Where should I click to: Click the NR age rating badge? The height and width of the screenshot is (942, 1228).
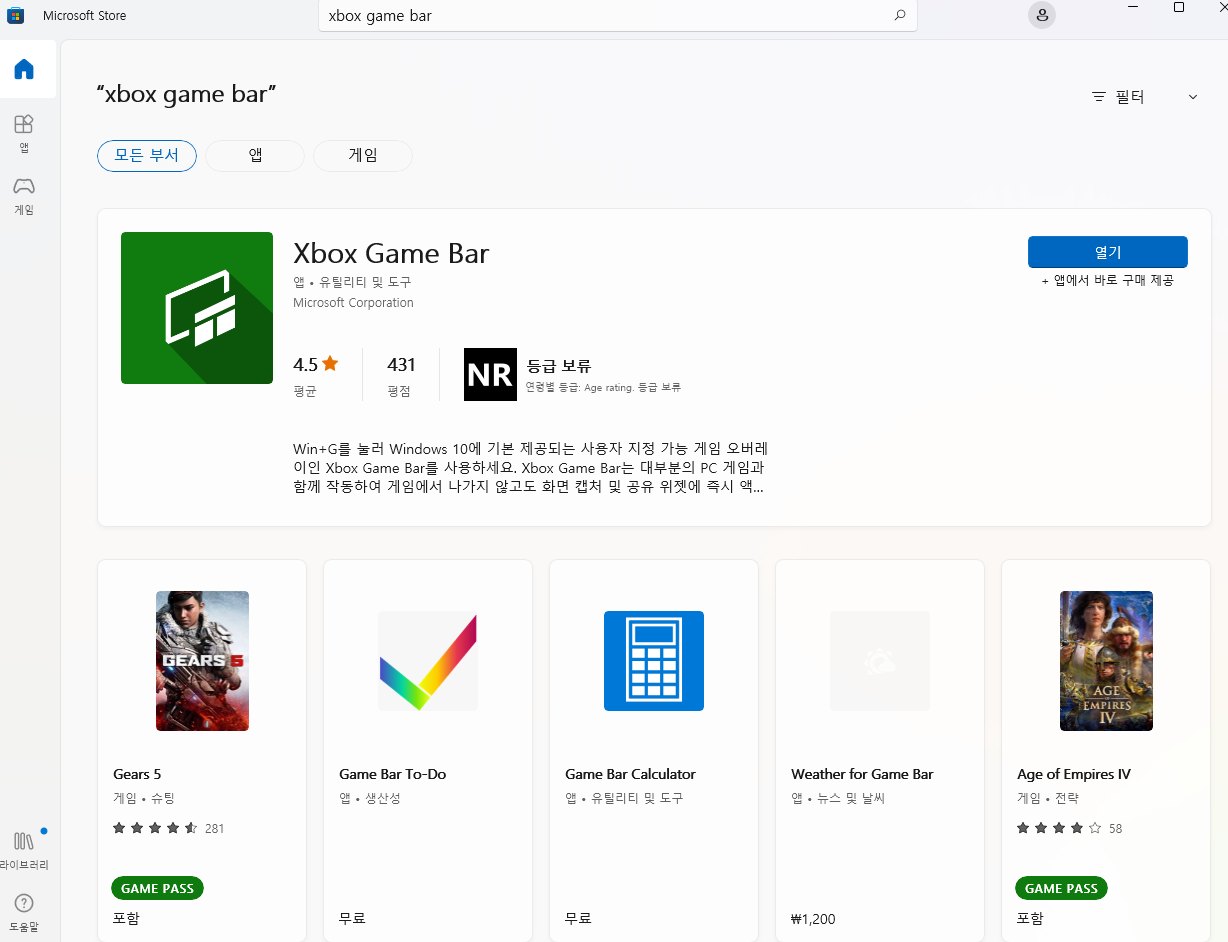(x=490, y=374)
